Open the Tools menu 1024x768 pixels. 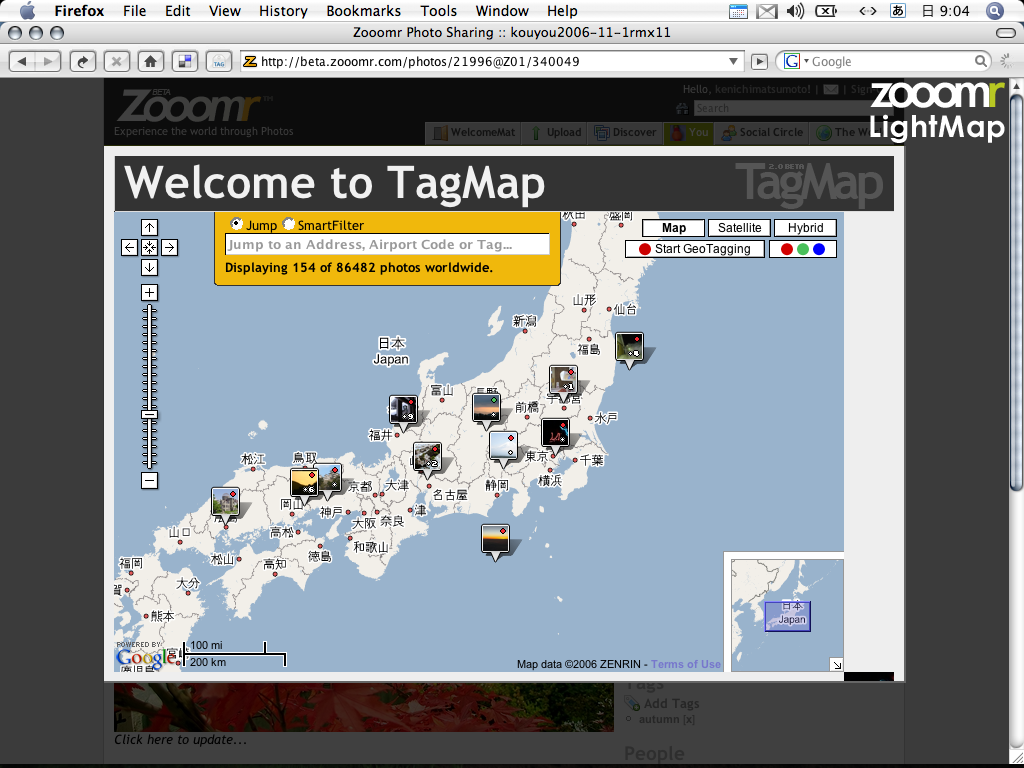point(438,11)
